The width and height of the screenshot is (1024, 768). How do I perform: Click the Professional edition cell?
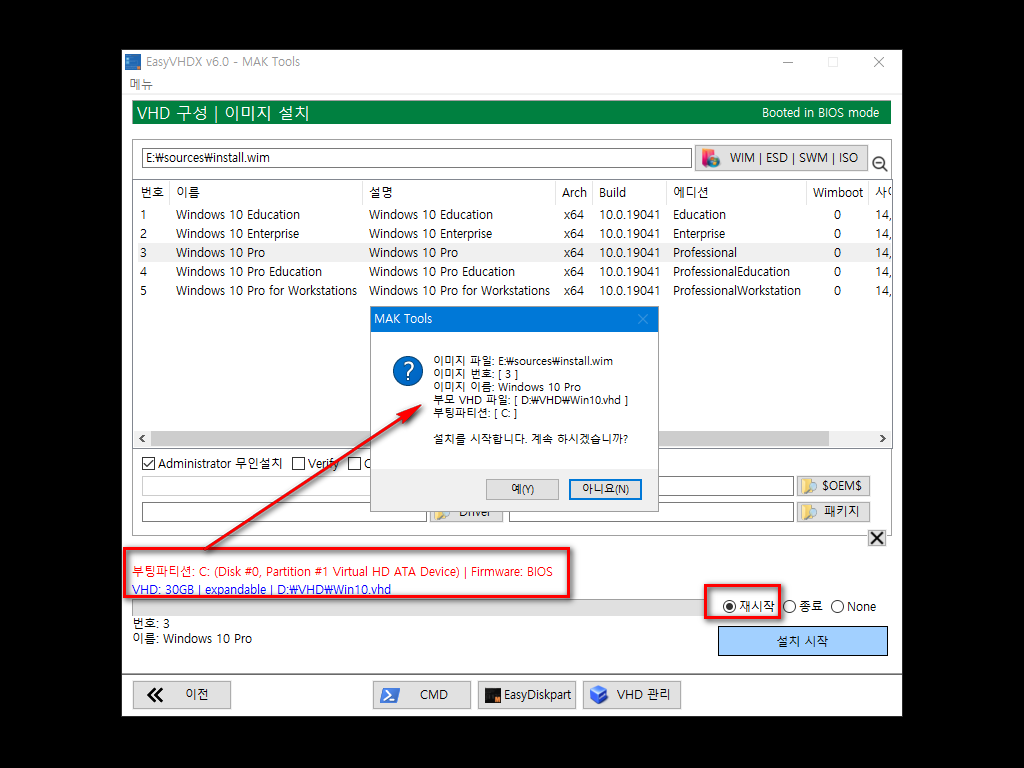tap(705, 253)
